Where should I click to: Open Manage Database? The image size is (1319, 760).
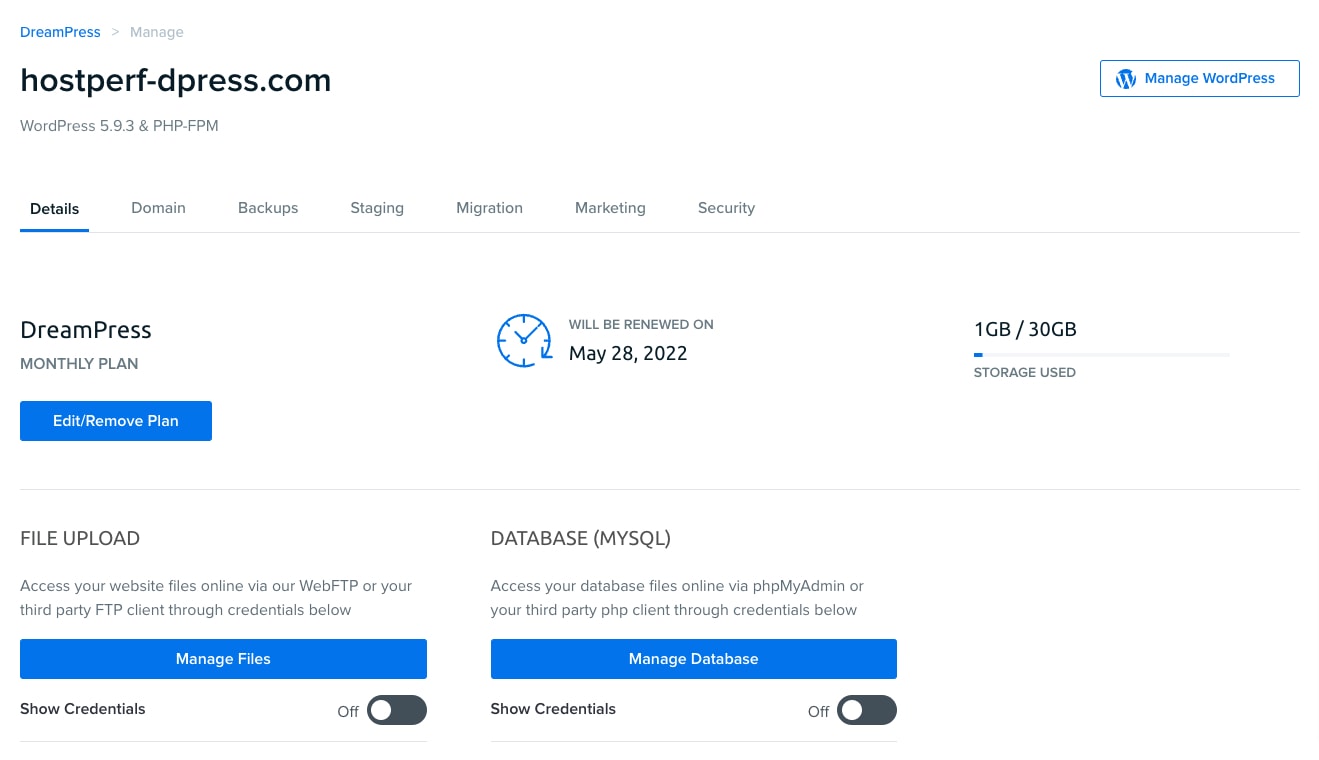click(x=694, y=659)
